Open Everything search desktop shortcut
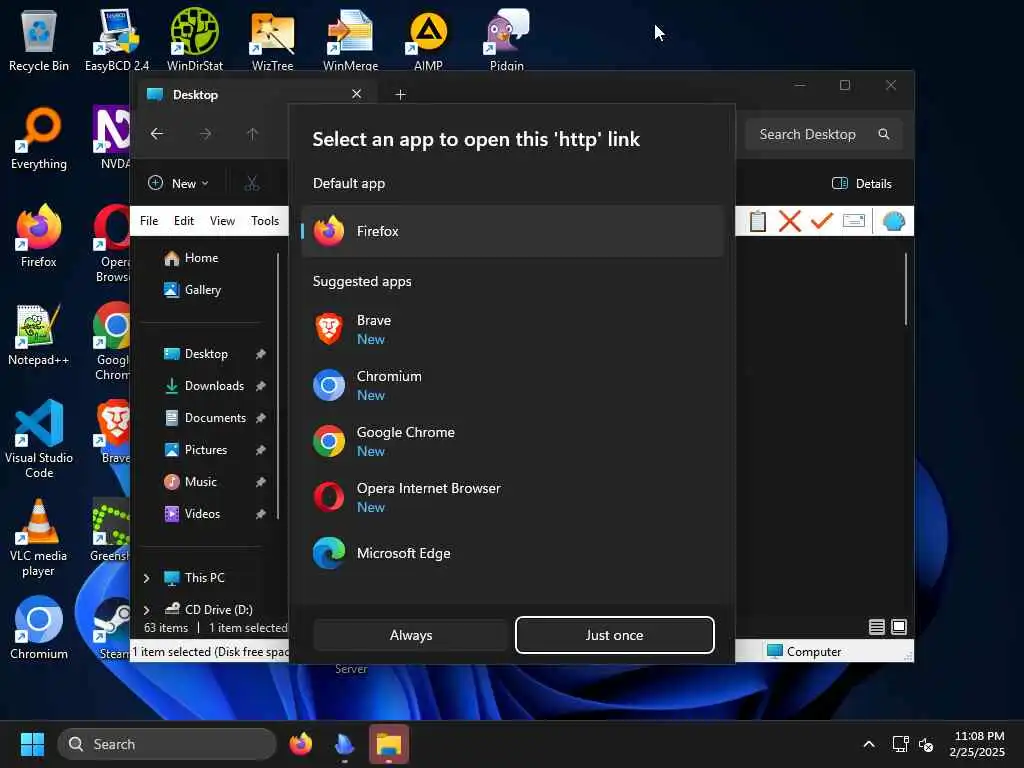 tap(39, 138)
